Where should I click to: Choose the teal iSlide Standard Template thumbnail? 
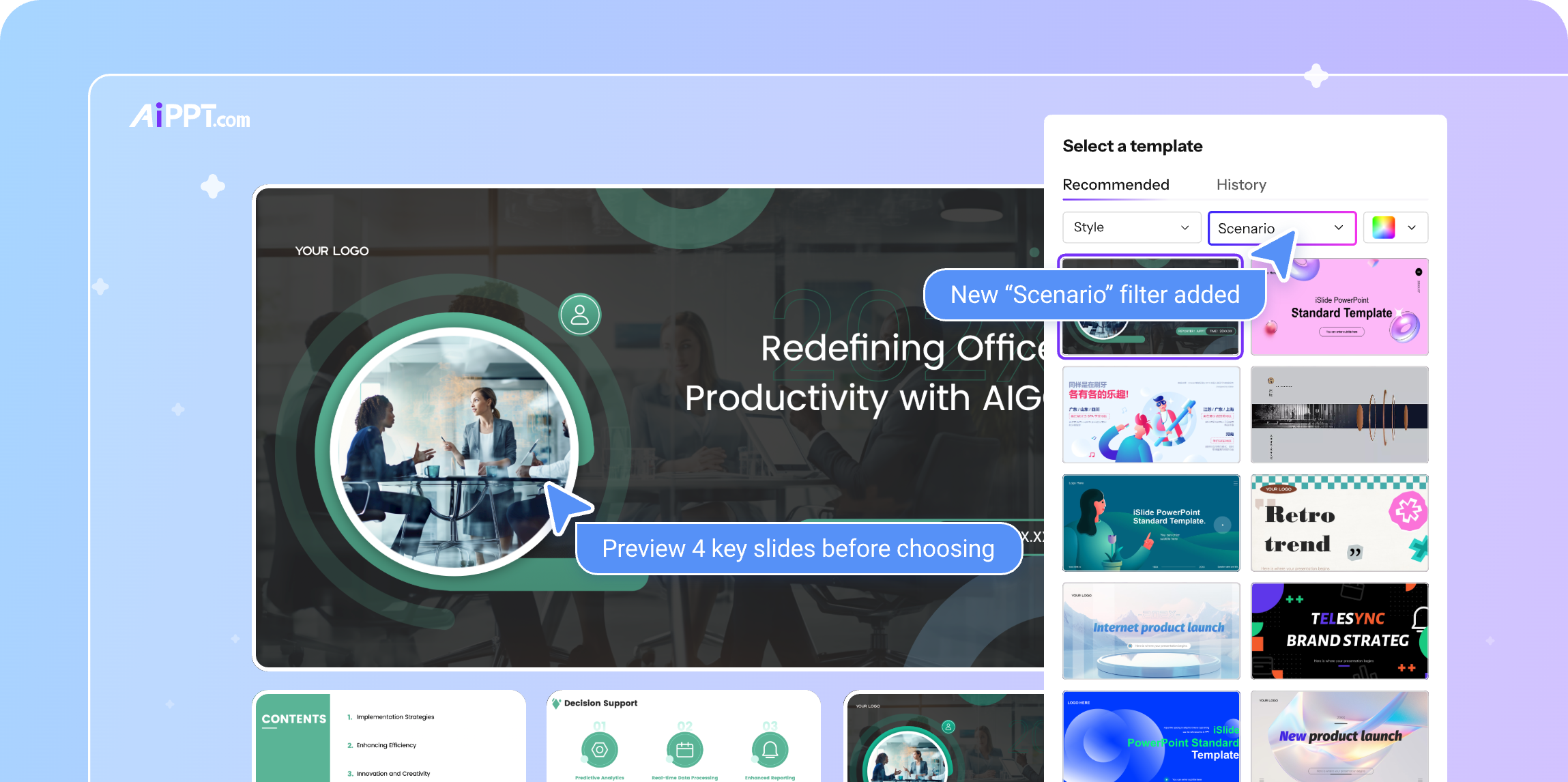[x=1151, y=523]
